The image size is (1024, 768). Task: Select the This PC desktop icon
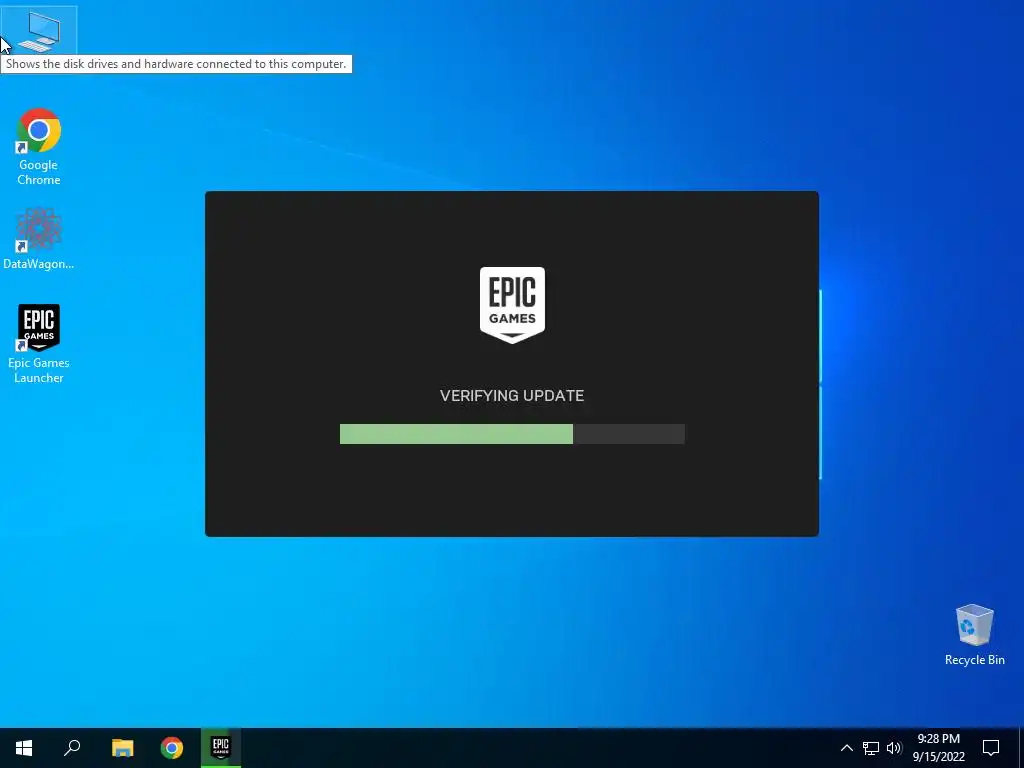39,31
